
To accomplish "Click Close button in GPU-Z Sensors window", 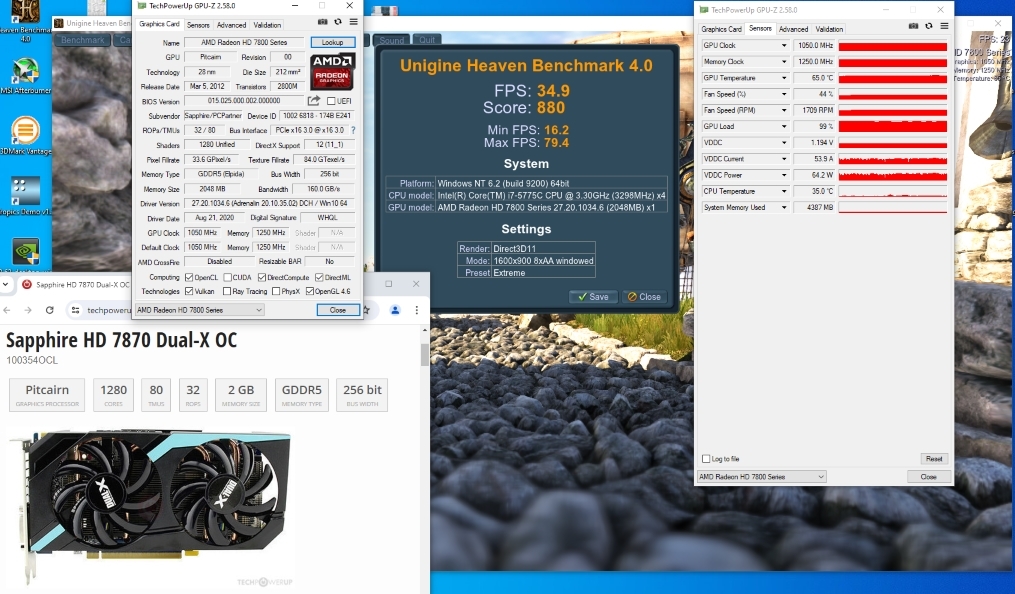I will [x=929, y=476].
